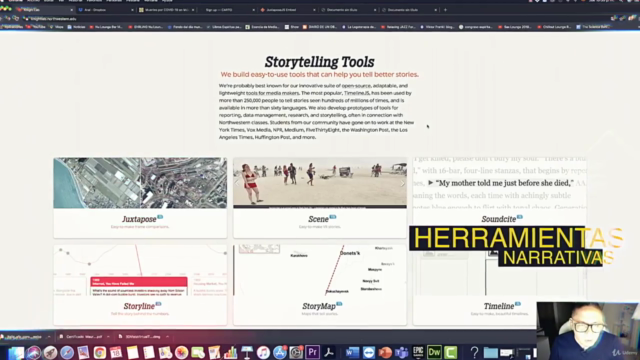The image size is (640, 360).
Task: Switch to Sign up CARTO tab
Action: [227, 10]
